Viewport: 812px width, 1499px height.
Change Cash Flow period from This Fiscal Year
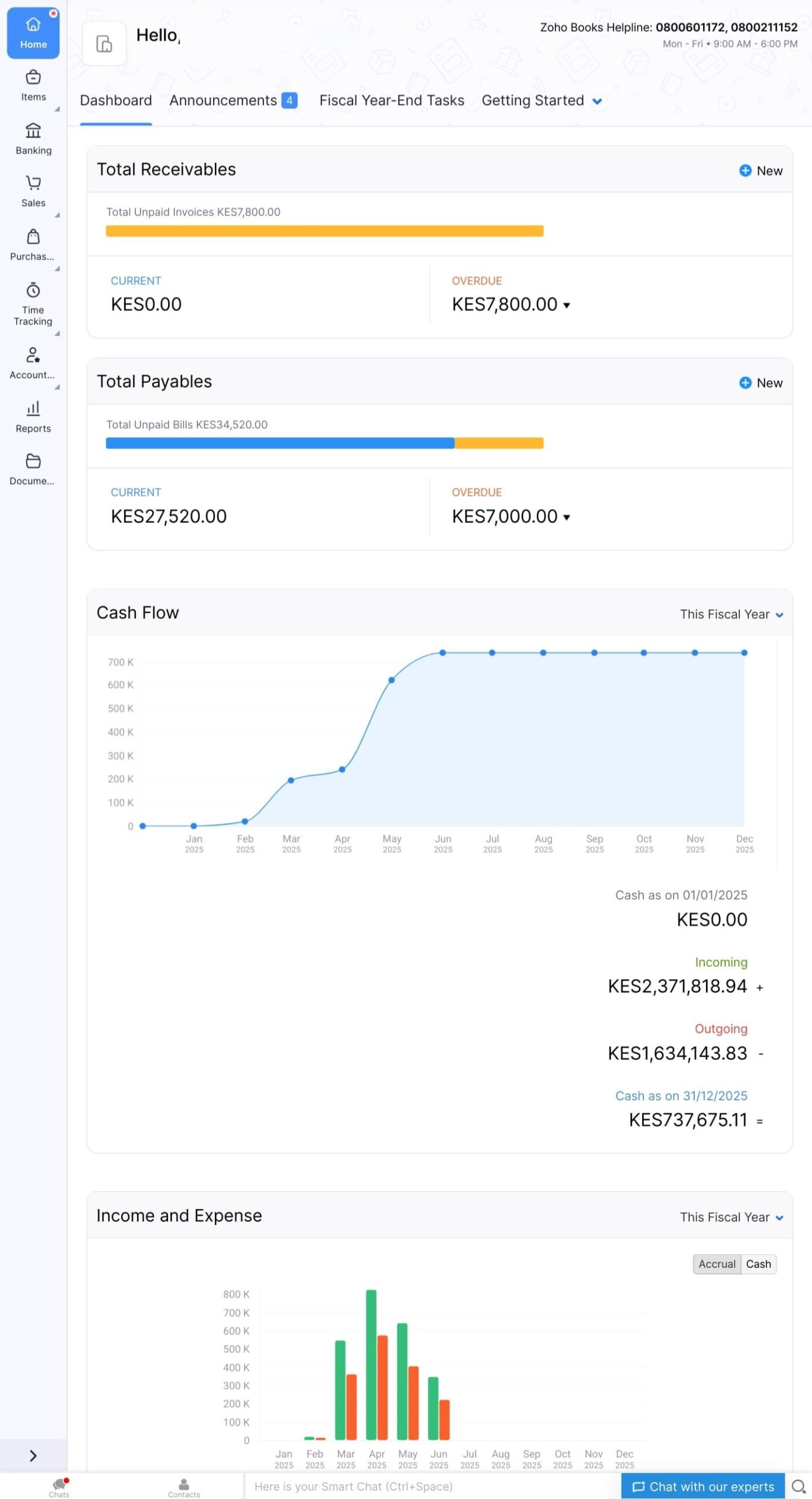tap(731, 614)
